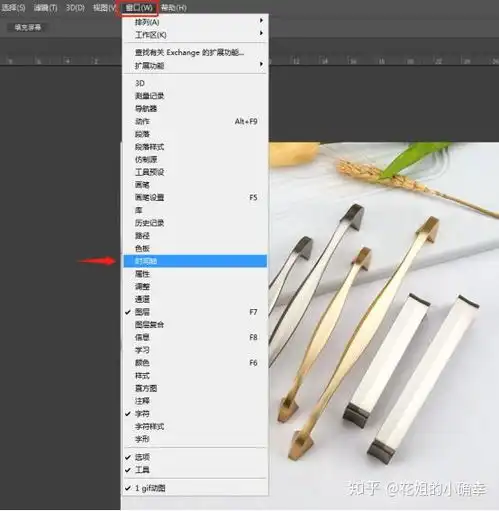Open the 选择(S) menu
The image size is (499, 511).
[13, 8]
